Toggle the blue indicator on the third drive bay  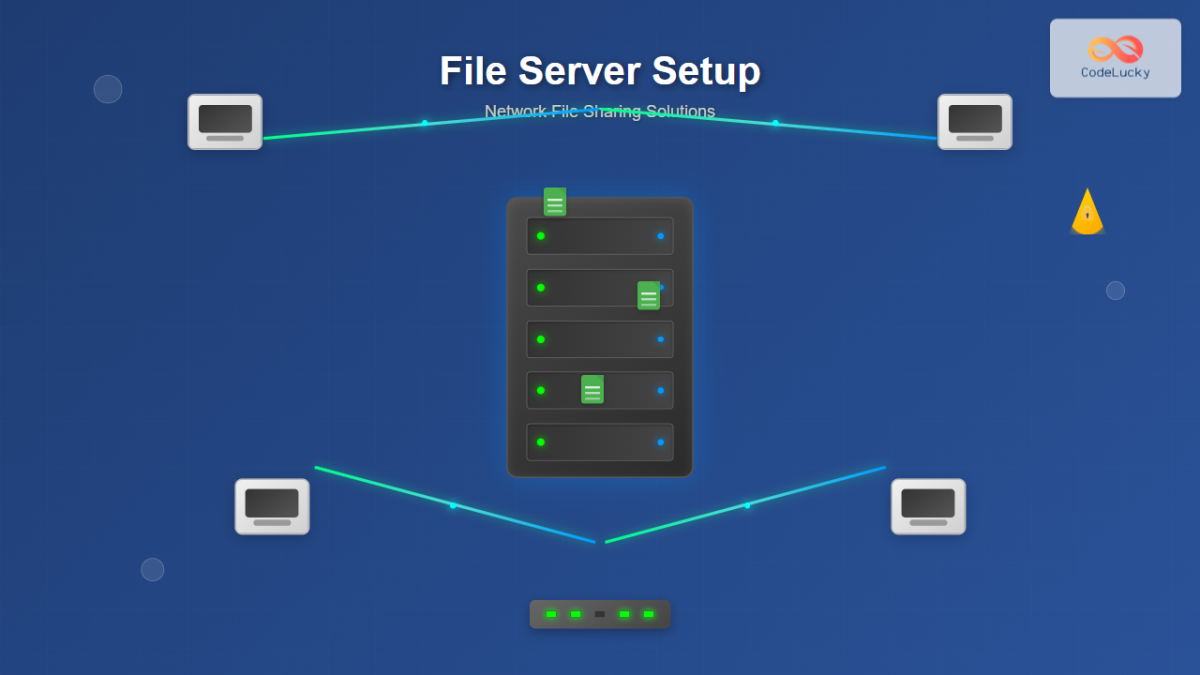[659, 339]
